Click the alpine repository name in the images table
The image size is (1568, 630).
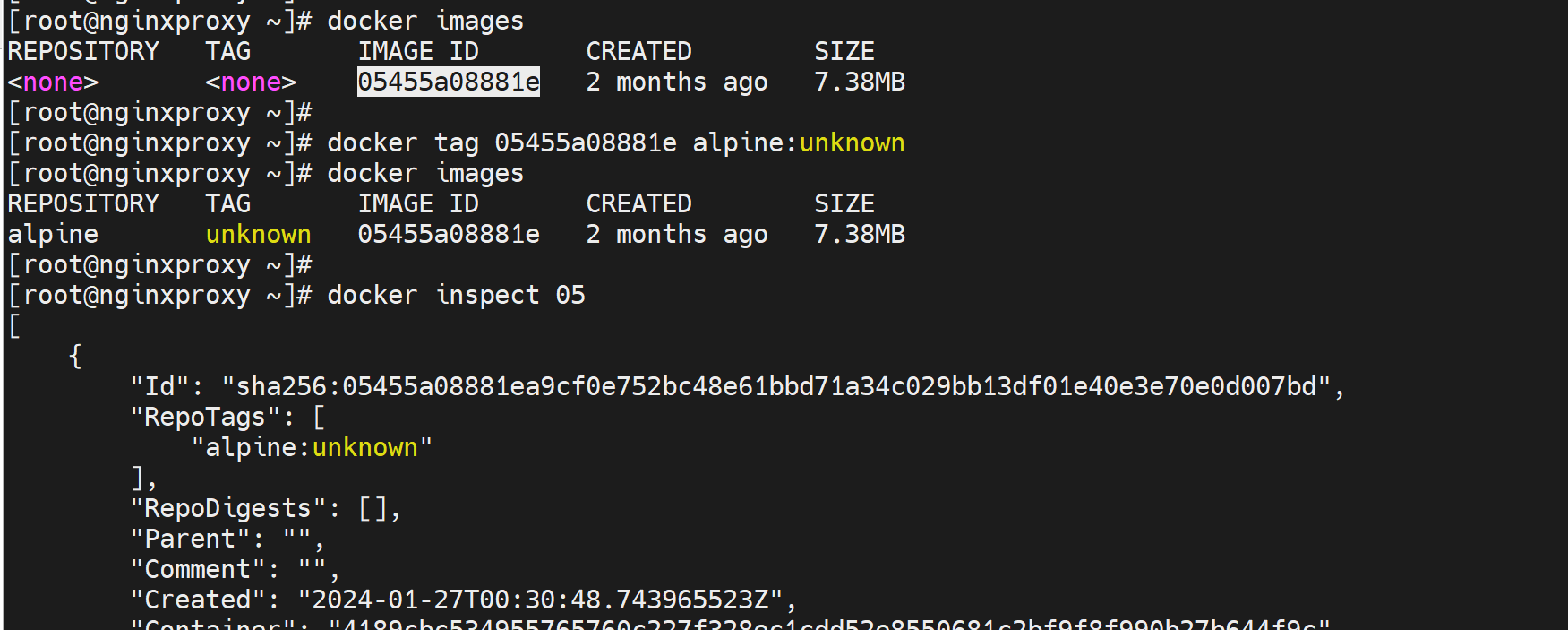point(53,235)
